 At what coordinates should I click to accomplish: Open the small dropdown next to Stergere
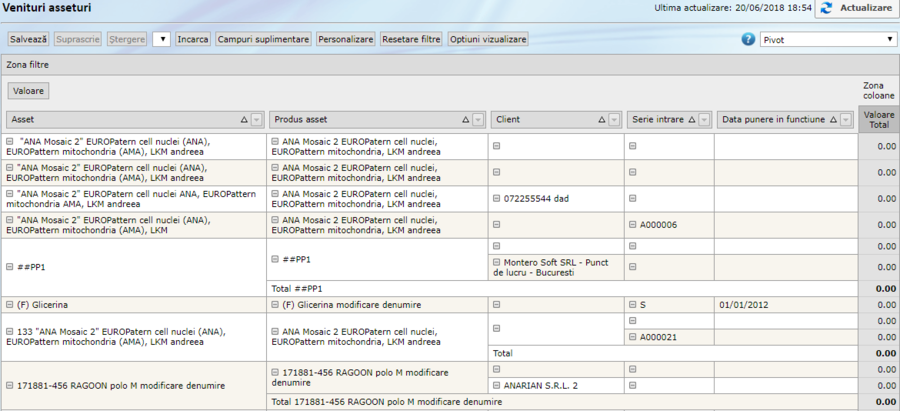click(x=161, y=39)
